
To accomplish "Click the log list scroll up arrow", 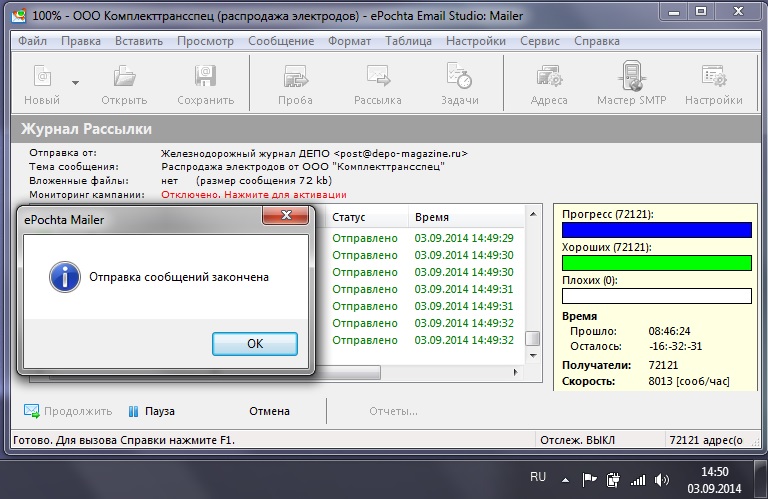I will click(x=533, y=214).
